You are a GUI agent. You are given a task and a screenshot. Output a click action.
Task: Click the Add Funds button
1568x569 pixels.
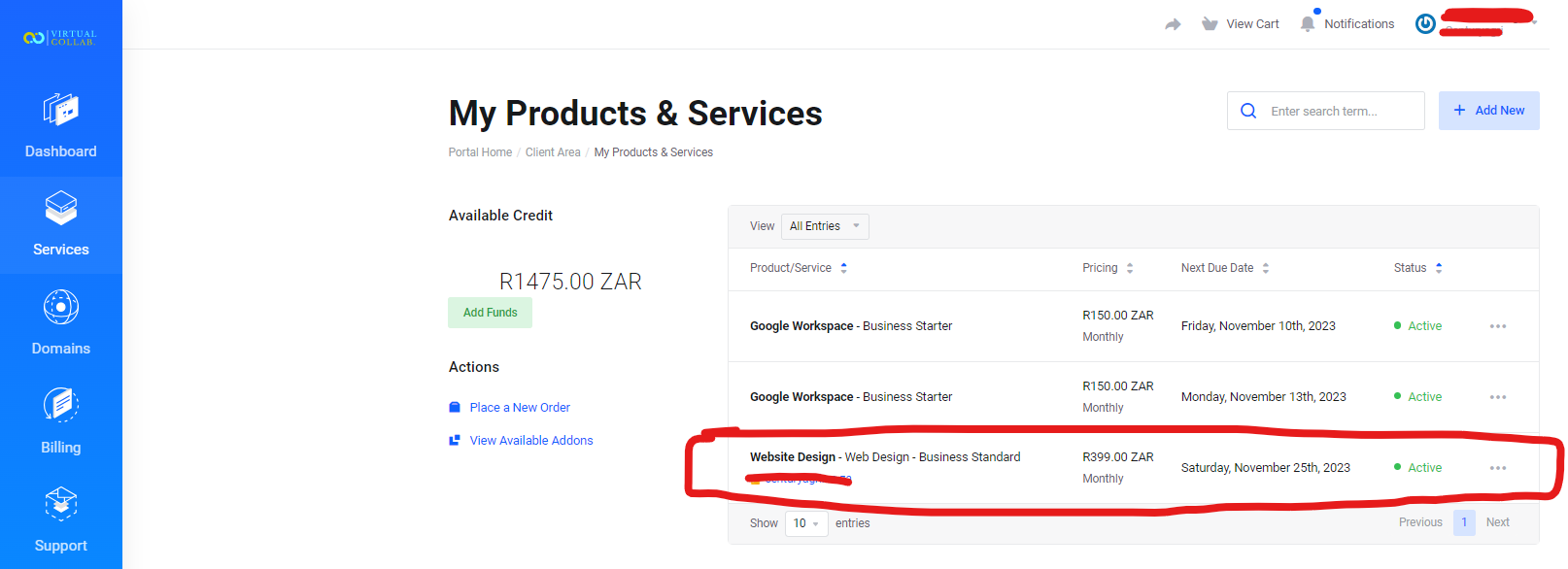click(x=490, y=313)
